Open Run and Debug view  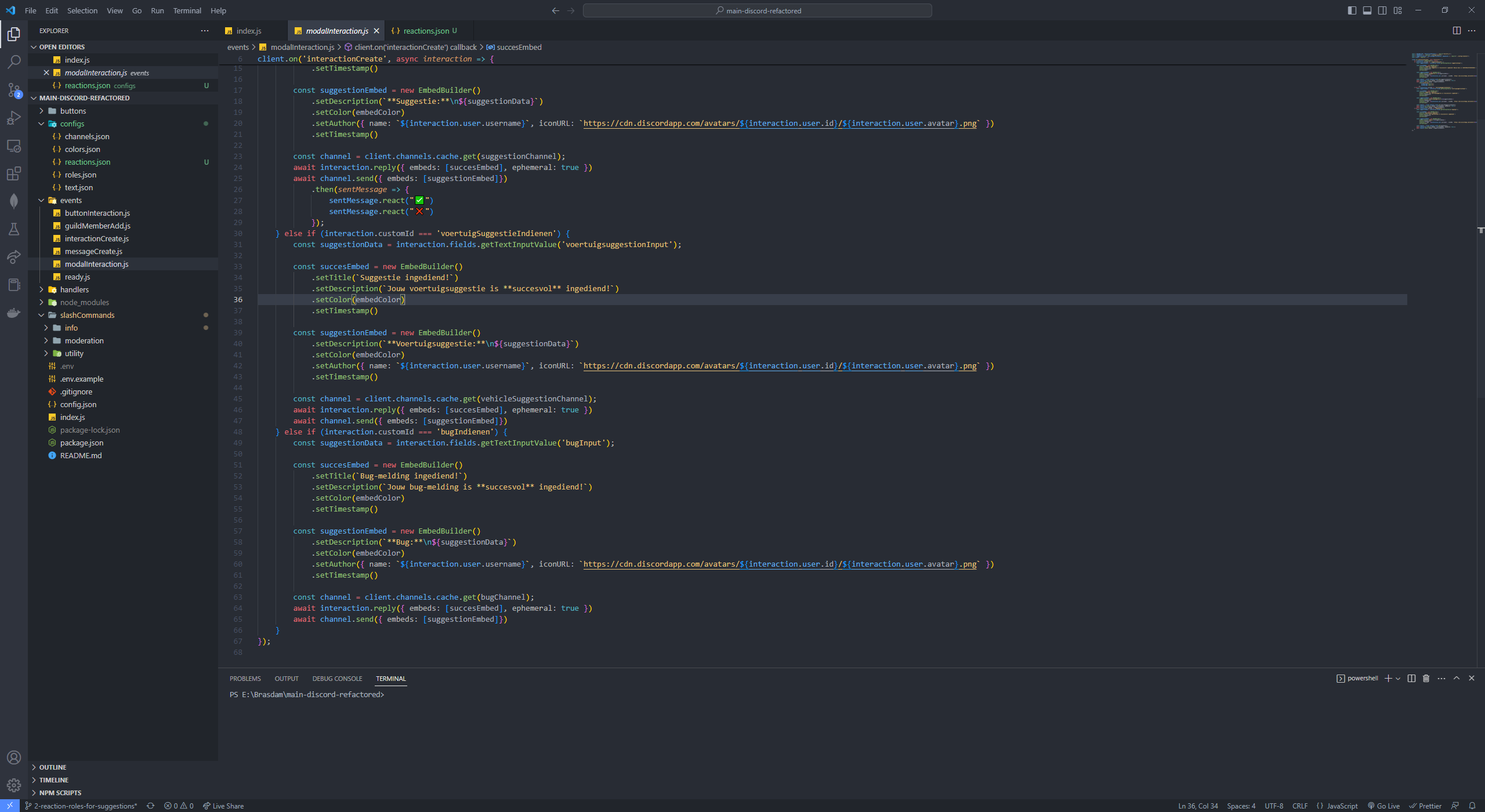(14, 118)
